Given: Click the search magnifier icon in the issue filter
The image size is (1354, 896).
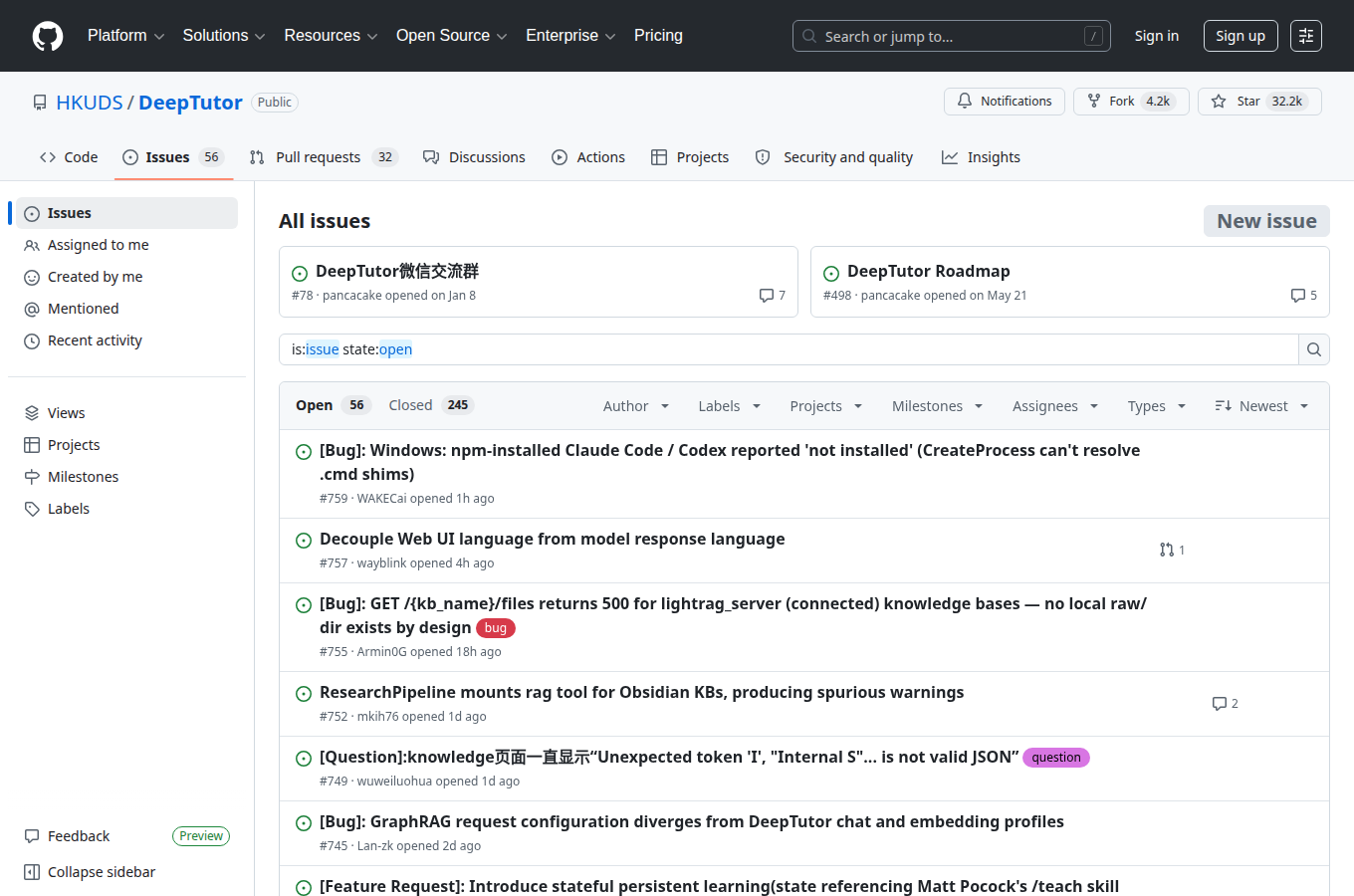Looking at the screenshot, I should (x=1314, y=349).
